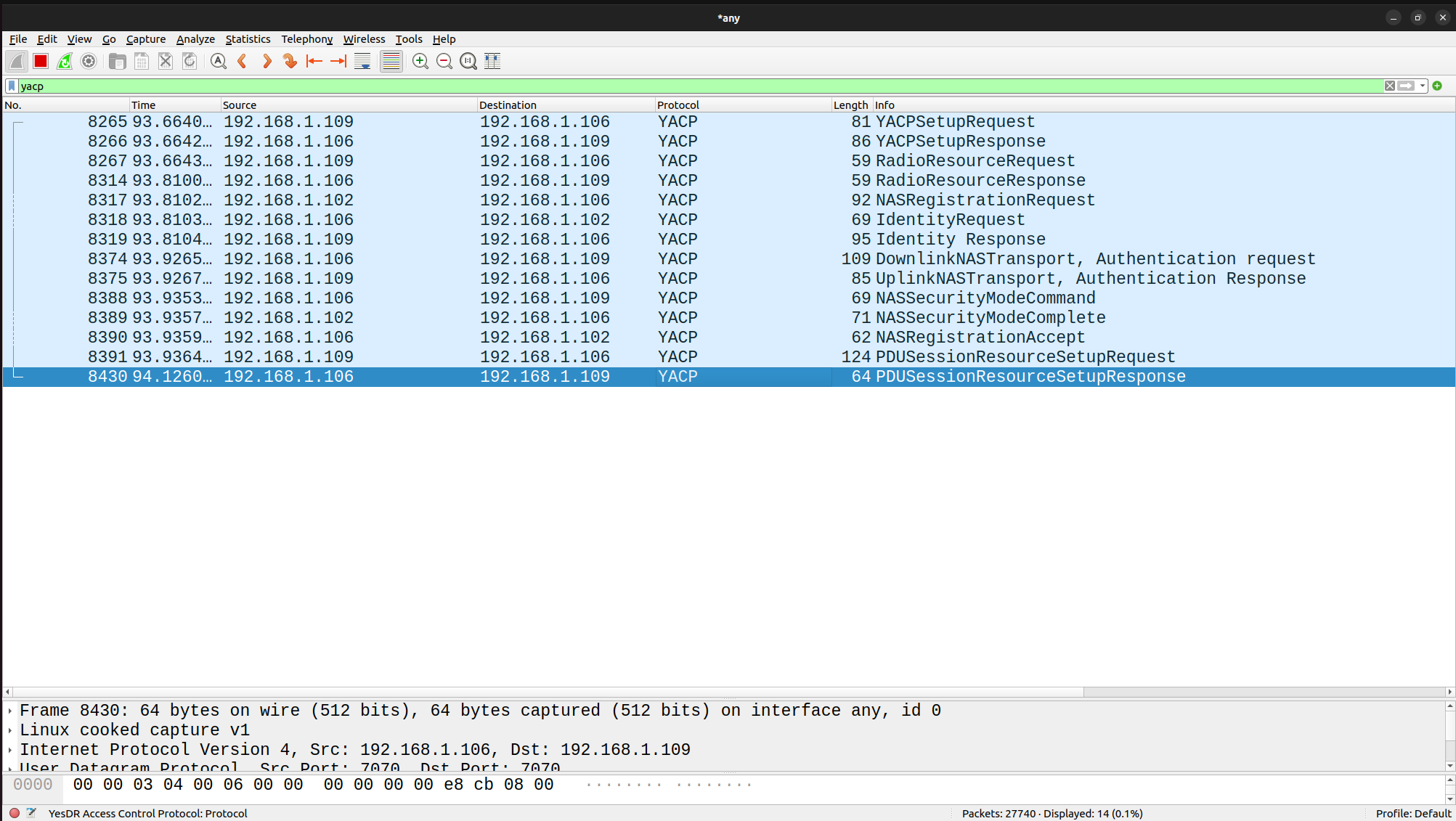The height and width of the screenshot is (821, 1456).
Task: Jump to the first packet
Action: pos(314,62)
